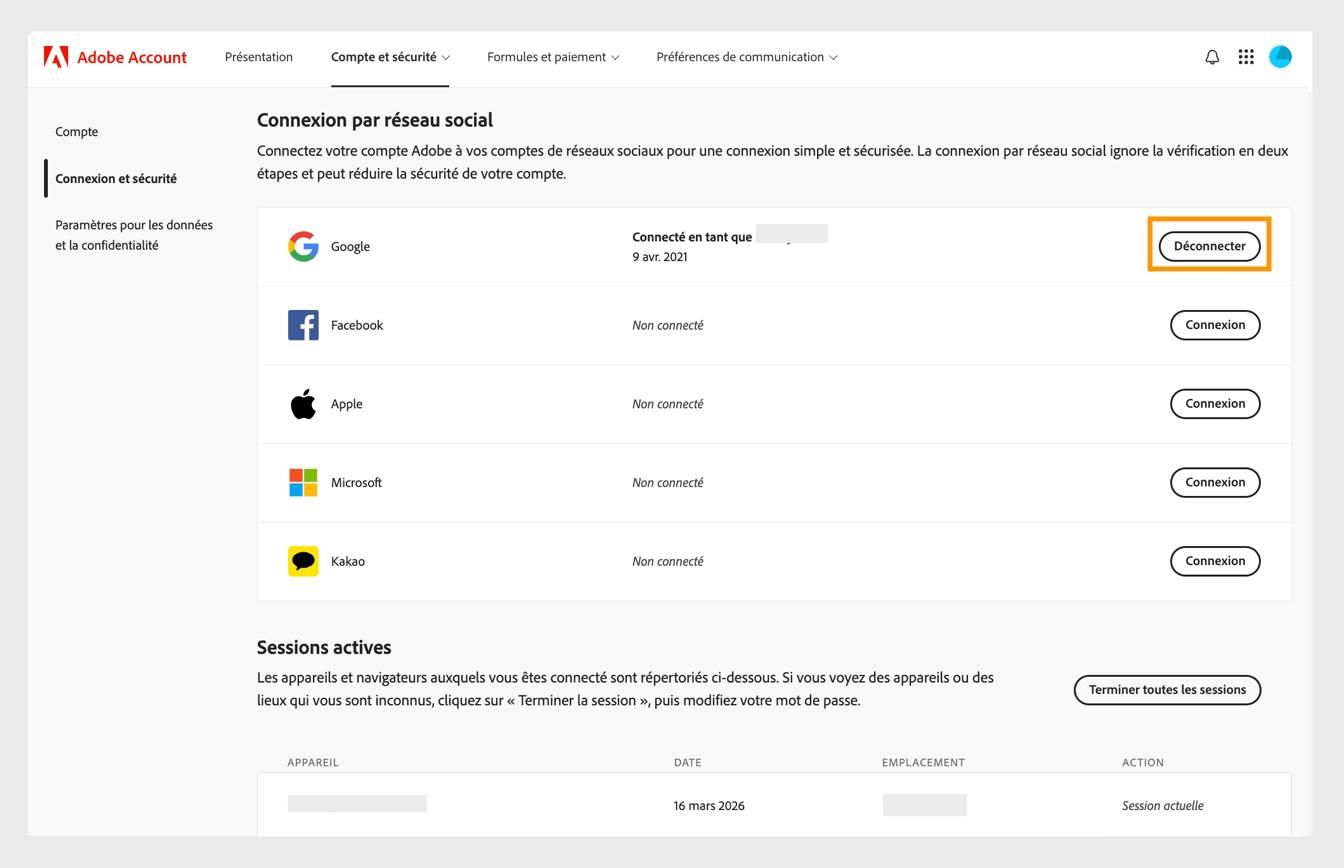Click Connexion next to Facebook
The image size is (1344, 868).
(1215, 324)
